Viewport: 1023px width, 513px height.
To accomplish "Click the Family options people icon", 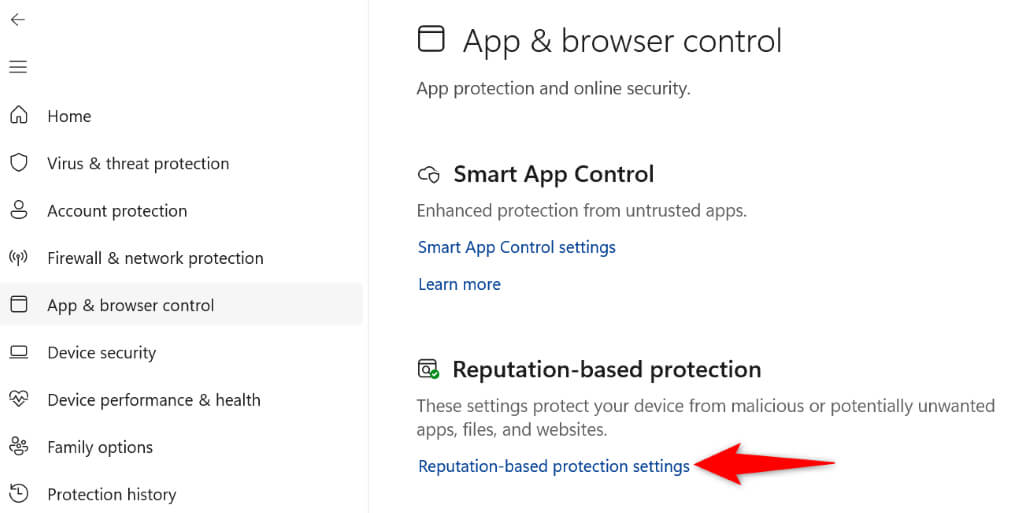I will (18, 447).
